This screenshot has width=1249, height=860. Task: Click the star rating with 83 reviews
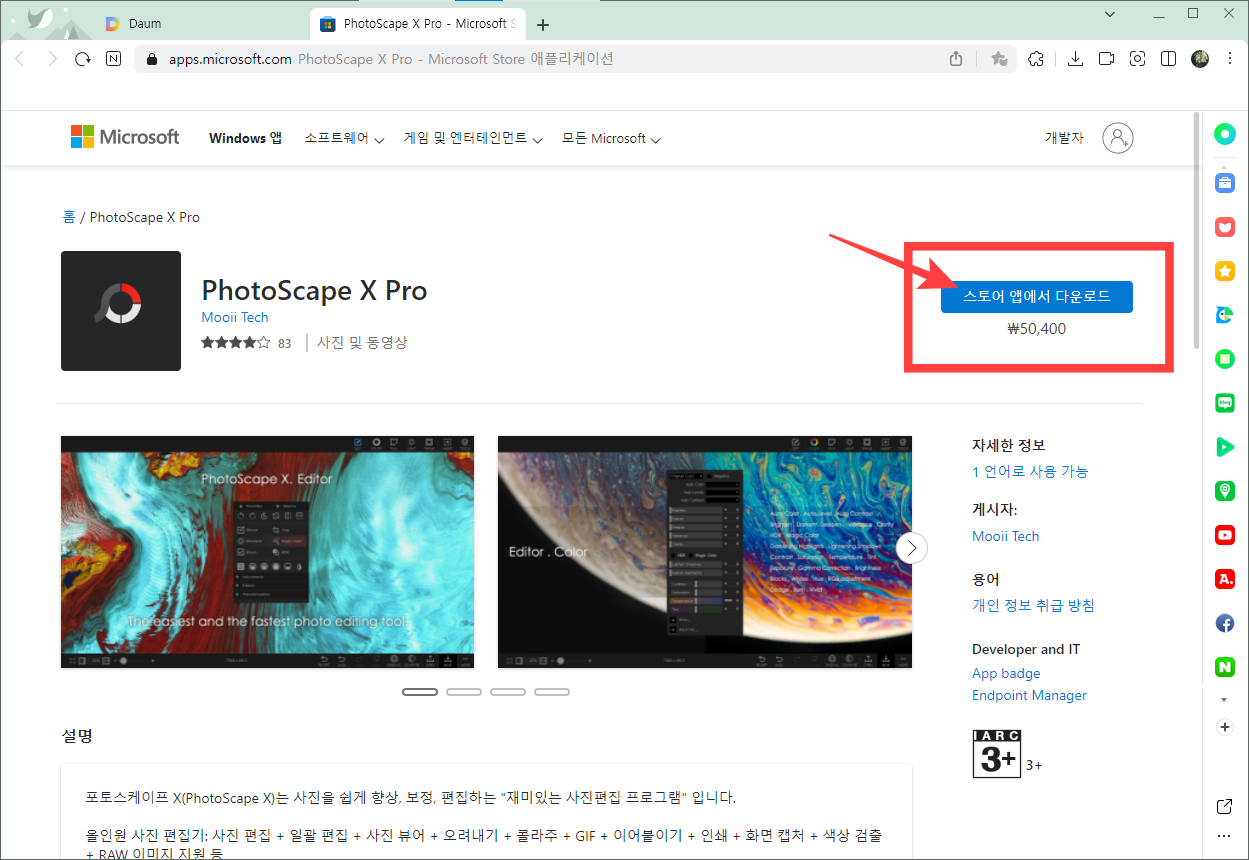246,343
